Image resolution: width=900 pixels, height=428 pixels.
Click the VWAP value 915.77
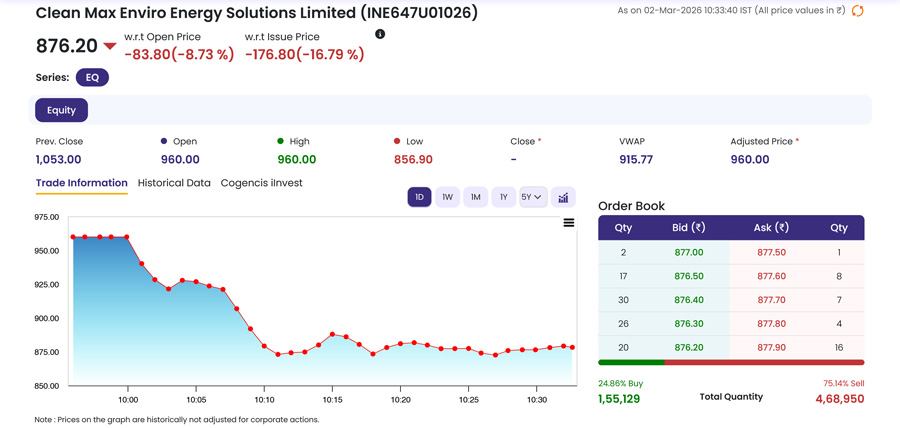pyautogui.click(x=636, y=159)
